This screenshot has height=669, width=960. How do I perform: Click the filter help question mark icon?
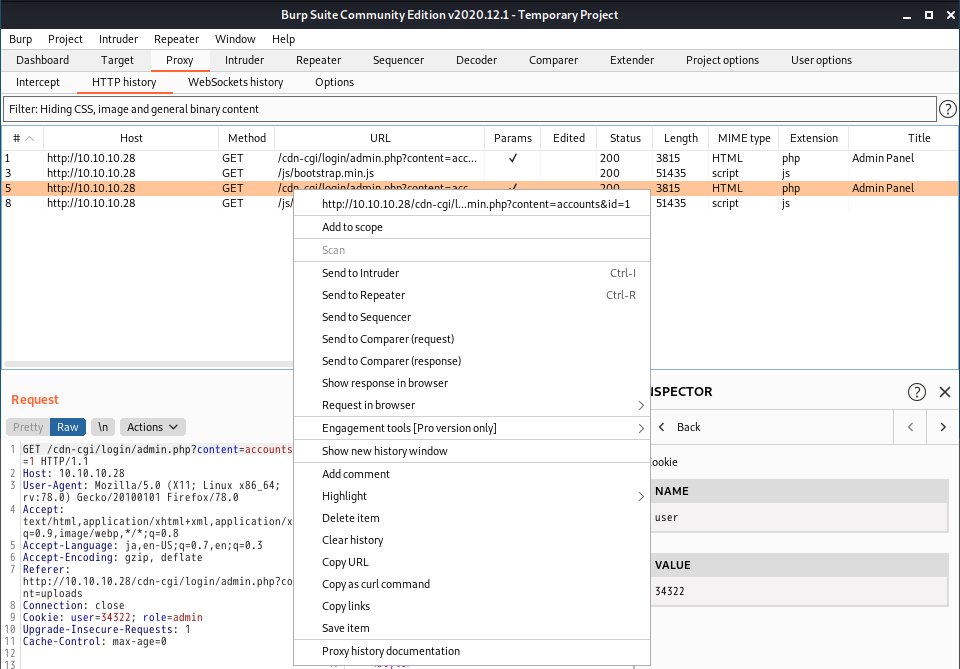pyautogui.click(x=947, y=109)
